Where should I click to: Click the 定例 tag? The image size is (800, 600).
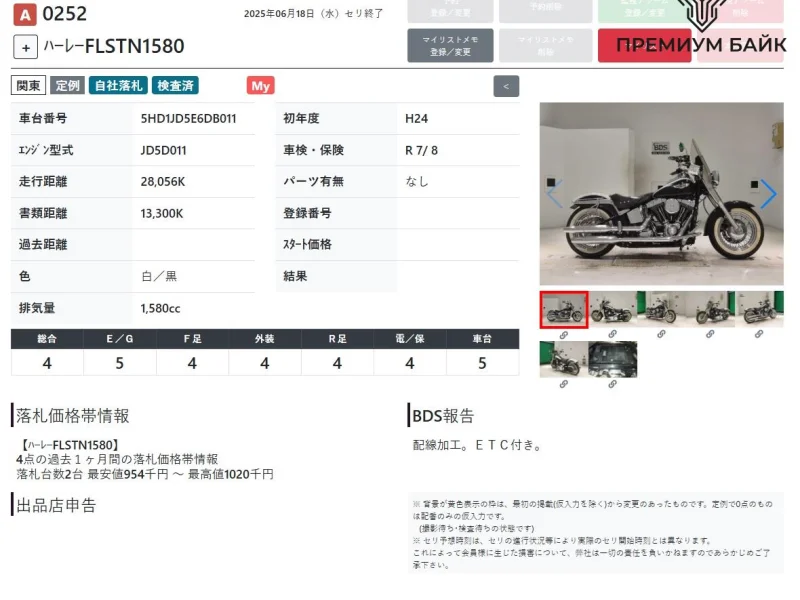67,86
